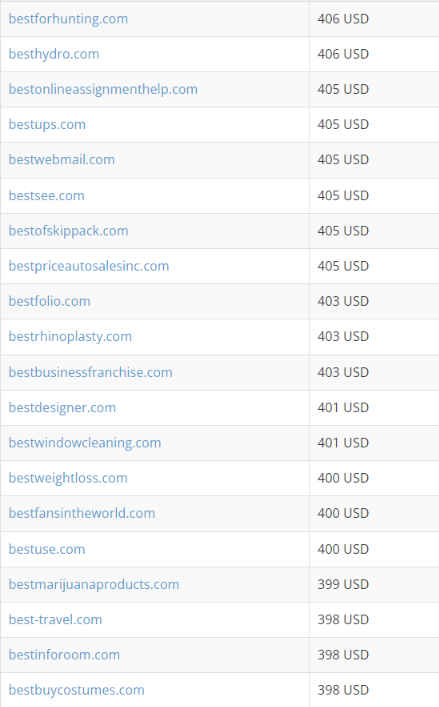Screen dimensions: 439x707
Task: Open bestups.com domain listing
Action: tap(47, 125)
